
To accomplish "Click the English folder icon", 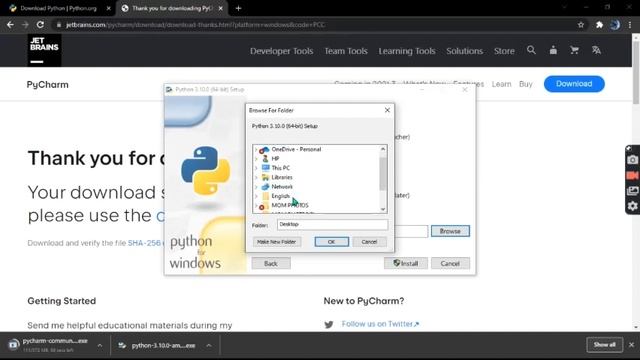I will coord(265,196).
